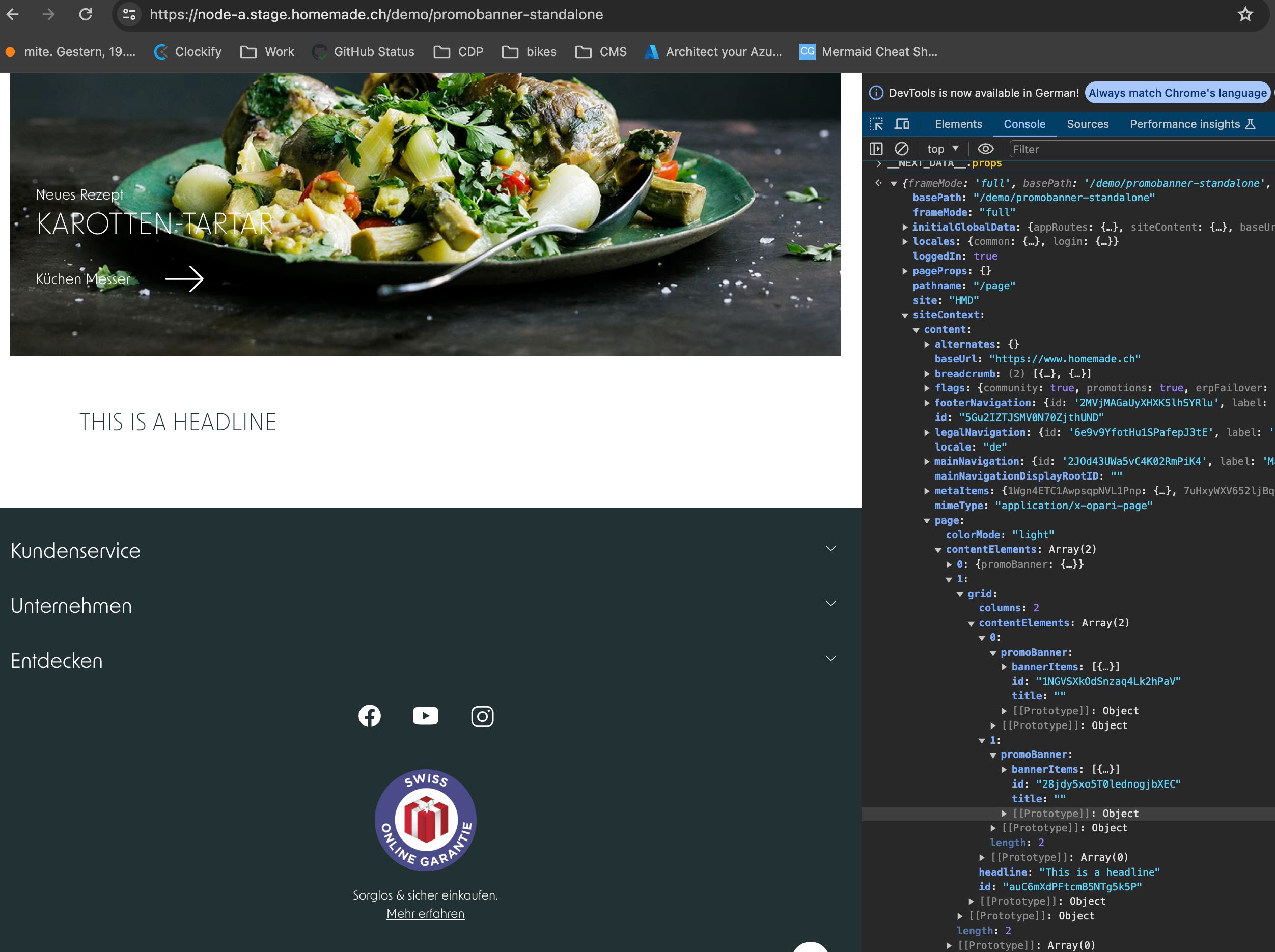This screenshot has height=952, width=1275.
Task: Show the console sidebar panel
Action: [x=876, y=149]
